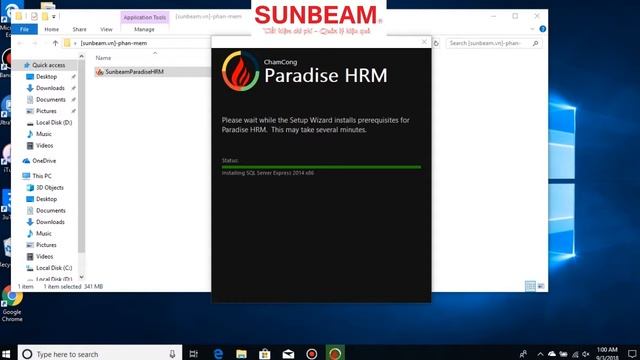This screenshot has width=640, height=360.
Task: Click the navigation pane scrollbar up arrow
Action: tap(81, 56)
